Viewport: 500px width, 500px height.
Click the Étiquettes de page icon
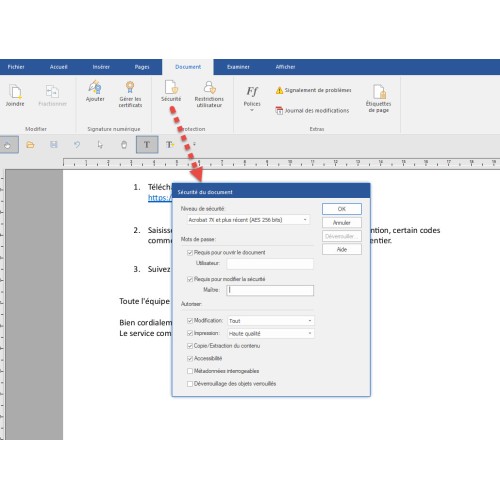(379, 92)
